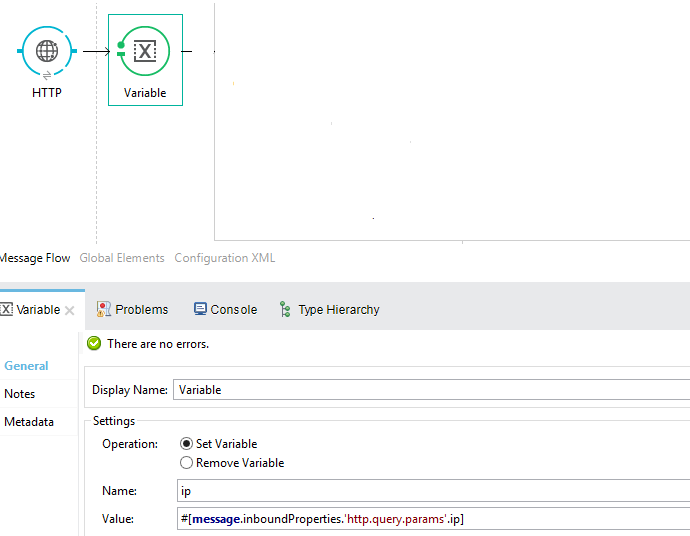
Task: Select the HTTP connector icon in flow
Action: coord(47,51)
